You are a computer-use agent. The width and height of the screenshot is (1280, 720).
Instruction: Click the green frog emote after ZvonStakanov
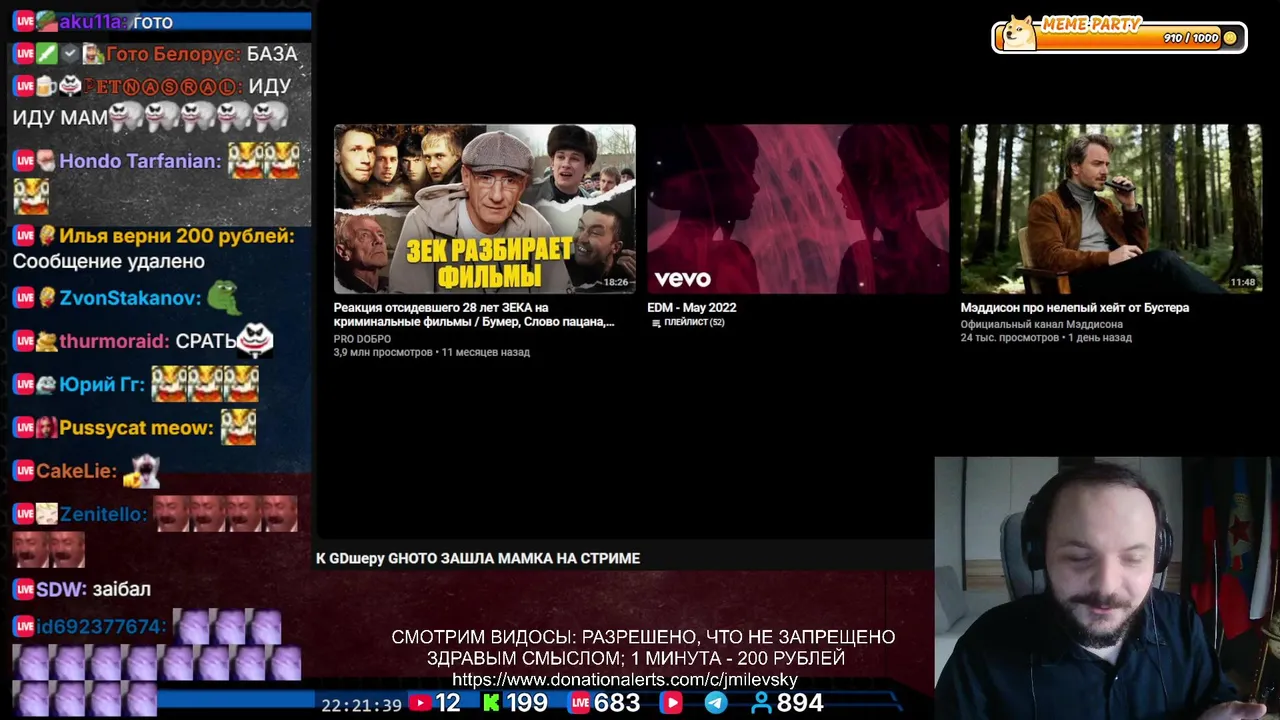pyautogui.click(x=224, y=296)
